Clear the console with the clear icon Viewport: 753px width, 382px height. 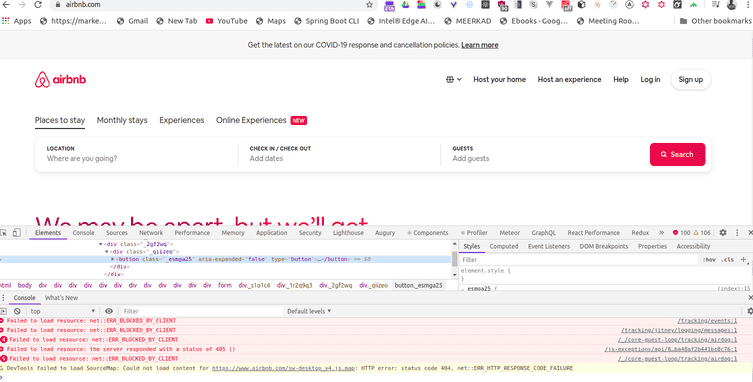(17, 311)
